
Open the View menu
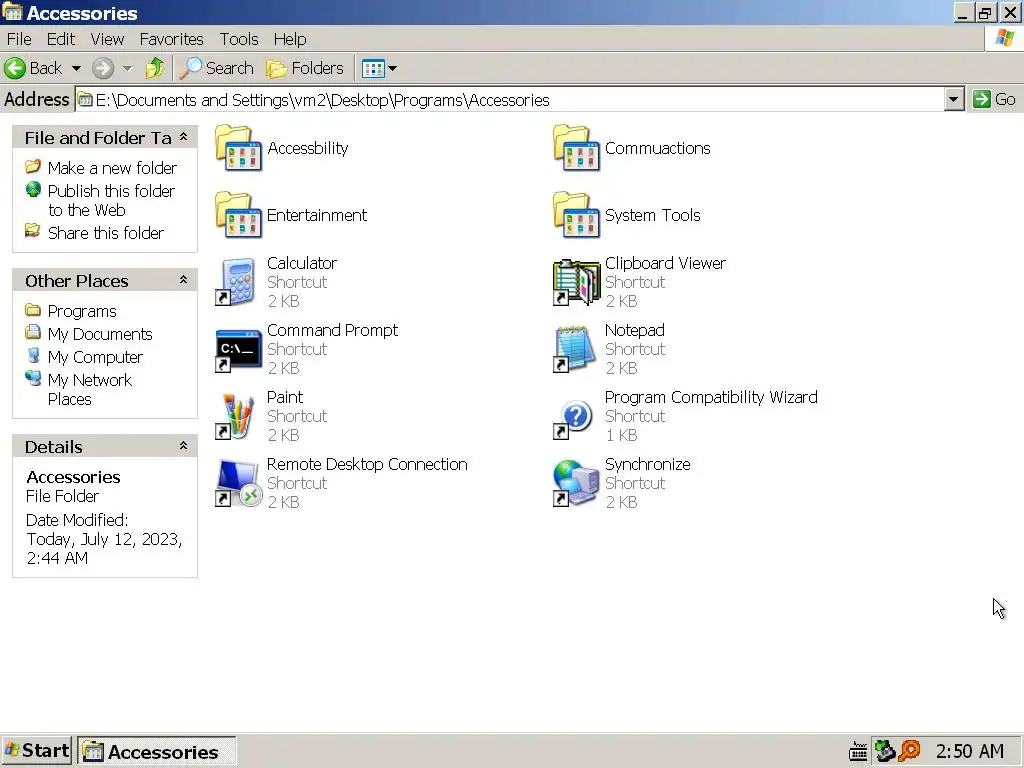click(107, 39)
